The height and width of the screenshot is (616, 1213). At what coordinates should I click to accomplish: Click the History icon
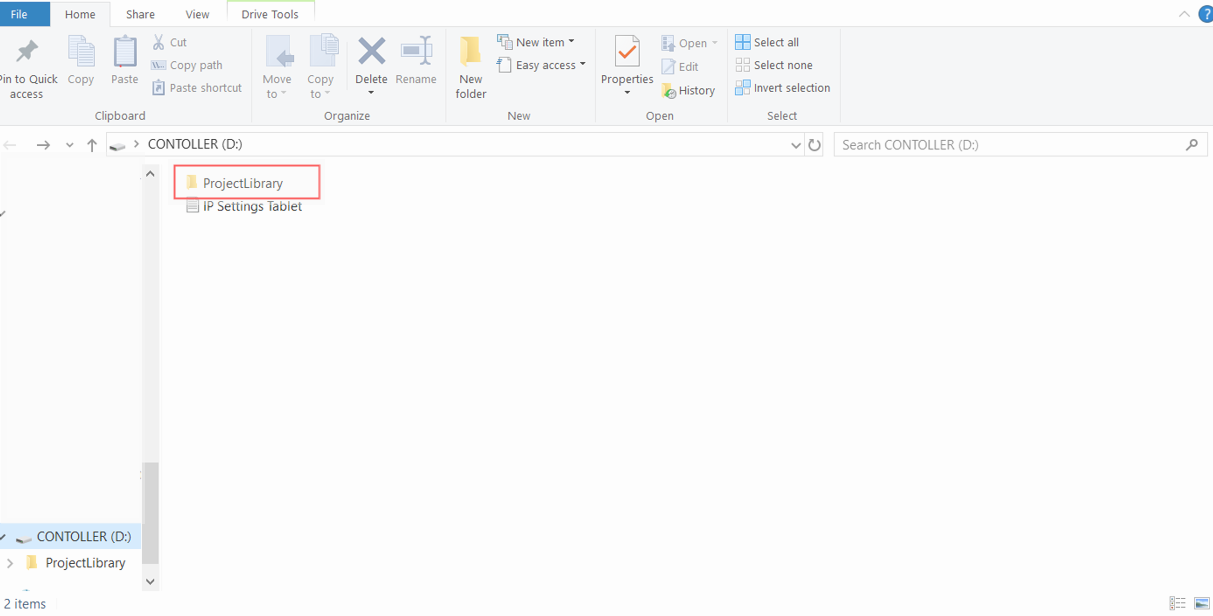(x=669, y=91)
